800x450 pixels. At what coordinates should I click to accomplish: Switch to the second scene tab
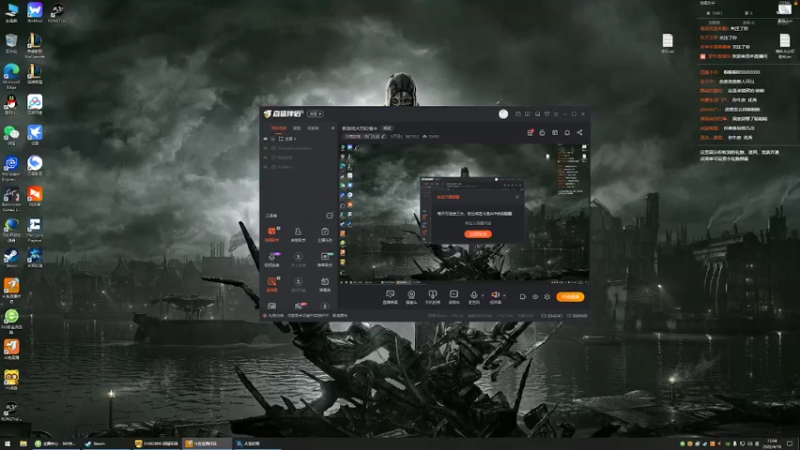pyautogui.click(x=296, y=128)
